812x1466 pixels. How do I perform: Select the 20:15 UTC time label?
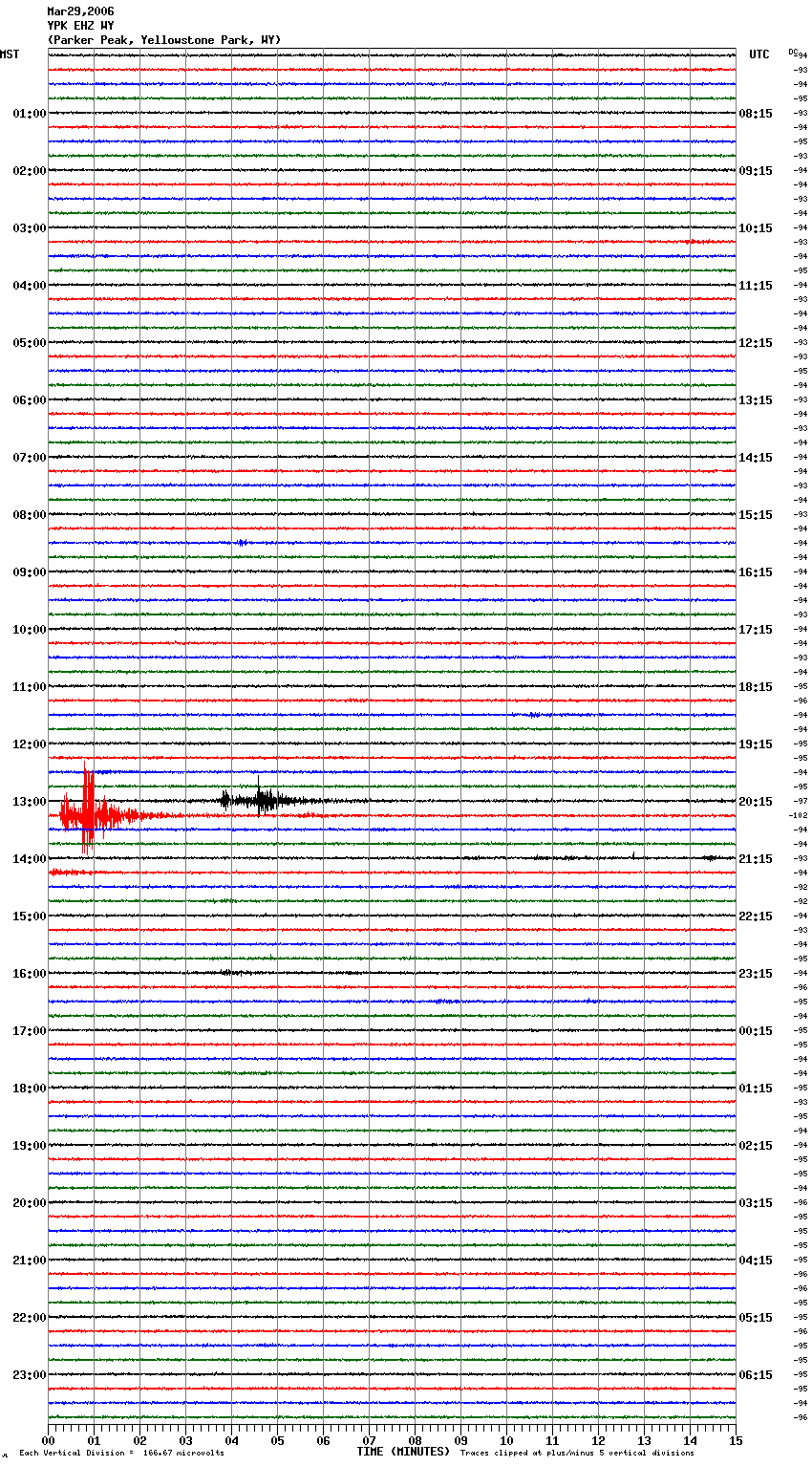(x=756, y=802)
